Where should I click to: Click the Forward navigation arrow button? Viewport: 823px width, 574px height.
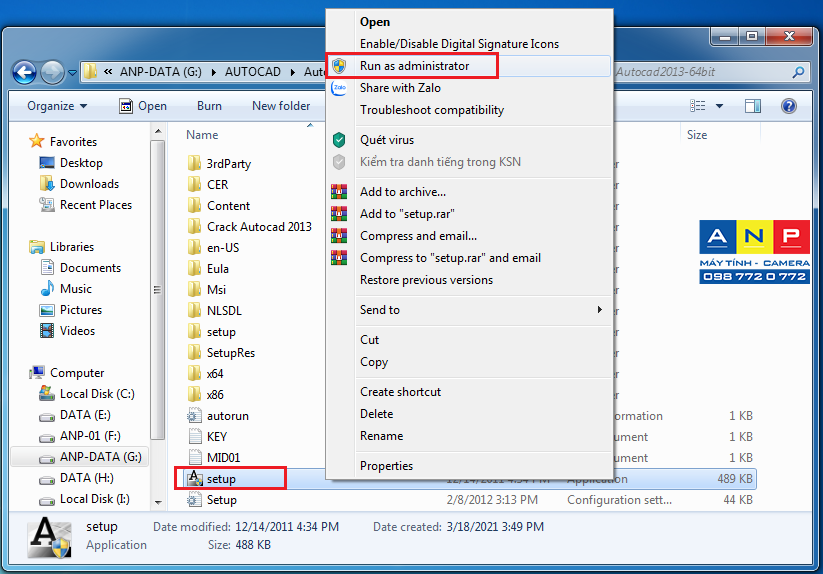52,72
